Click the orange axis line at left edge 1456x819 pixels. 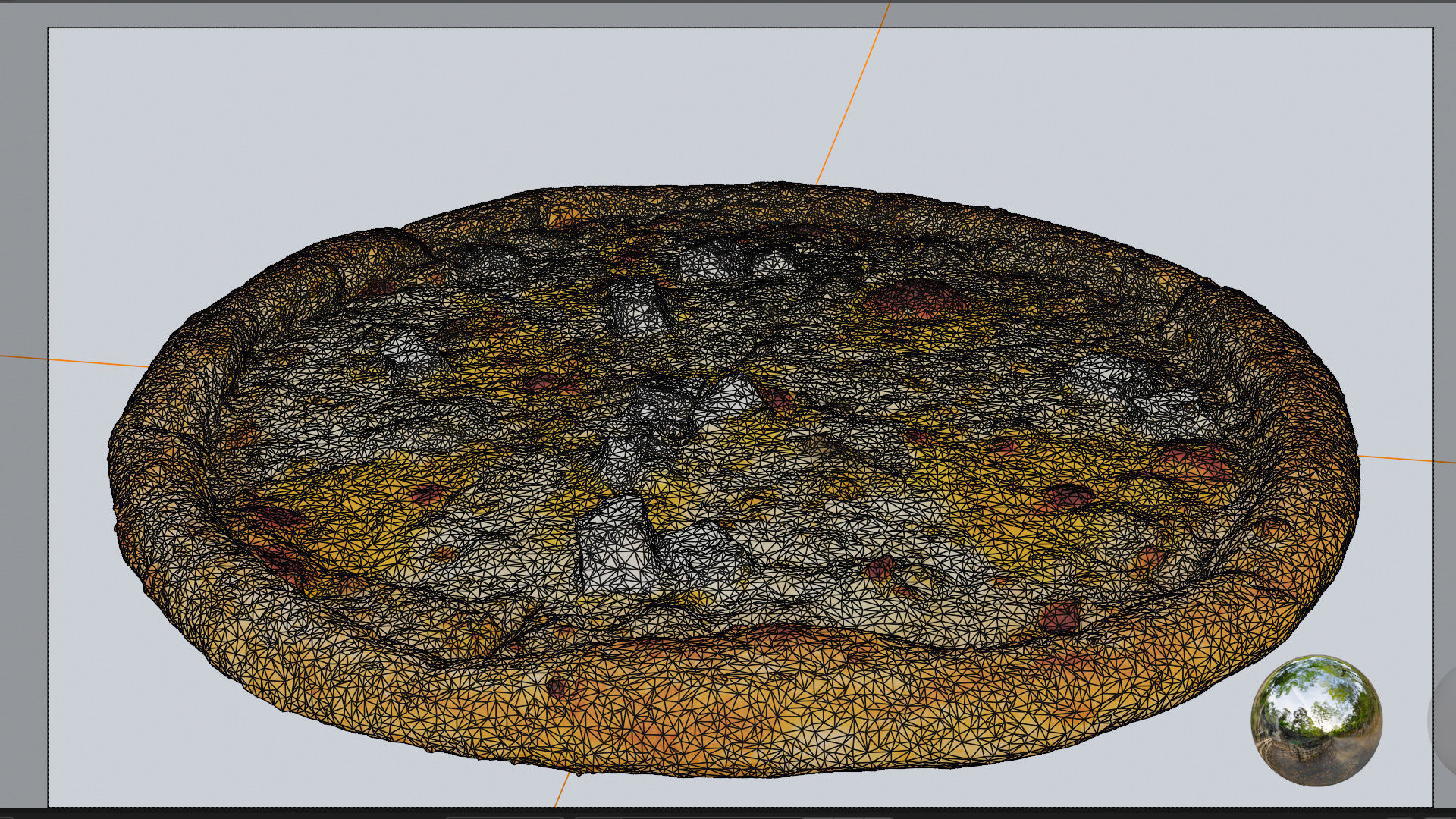[x=76, y=361]
